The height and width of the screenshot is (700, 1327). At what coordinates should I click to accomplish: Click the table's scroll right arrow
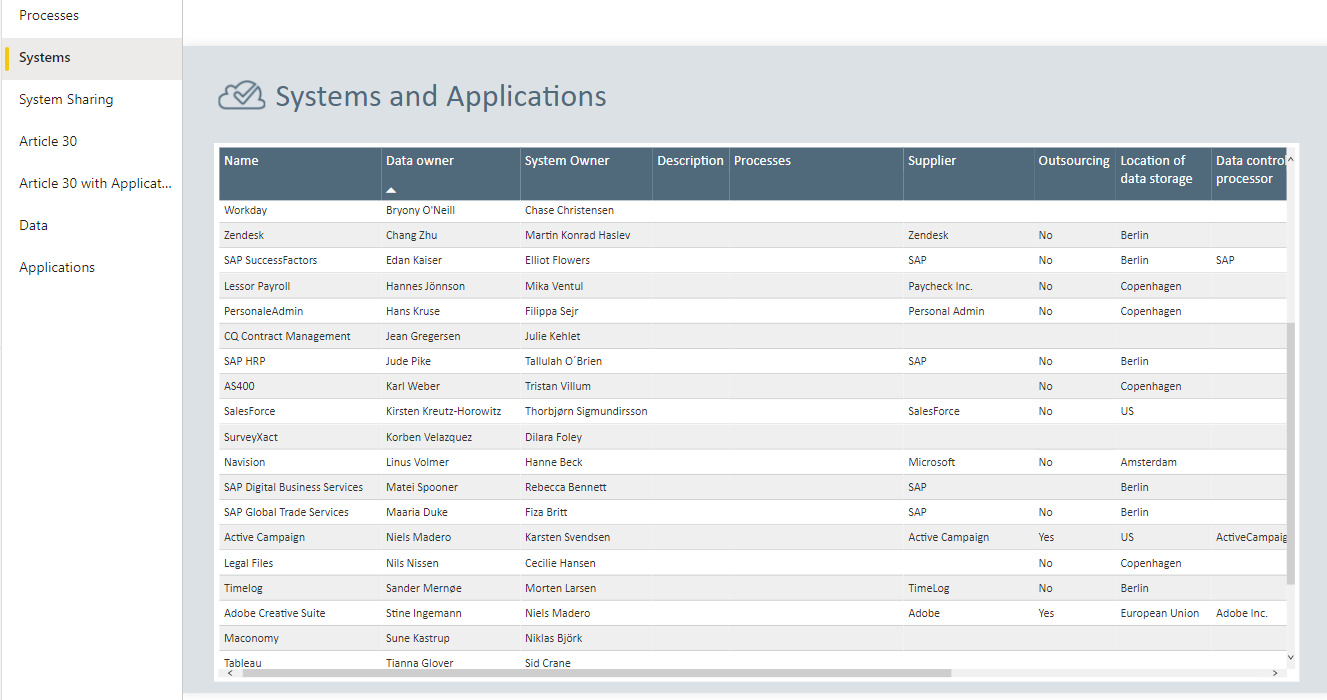(1274, 673)
